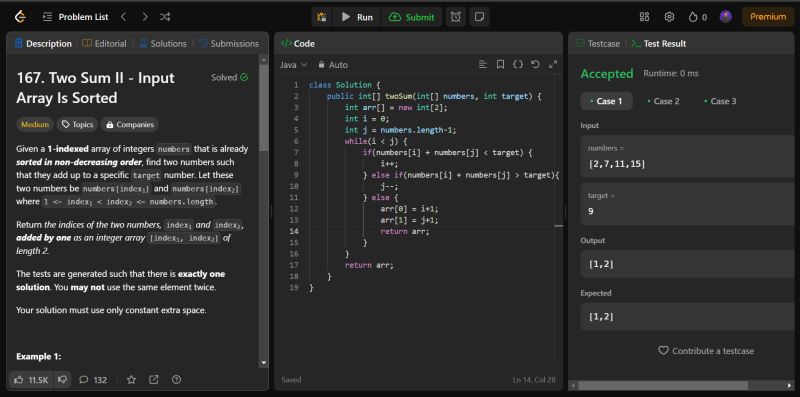Click the Premium button

click(x=768, y=17)
